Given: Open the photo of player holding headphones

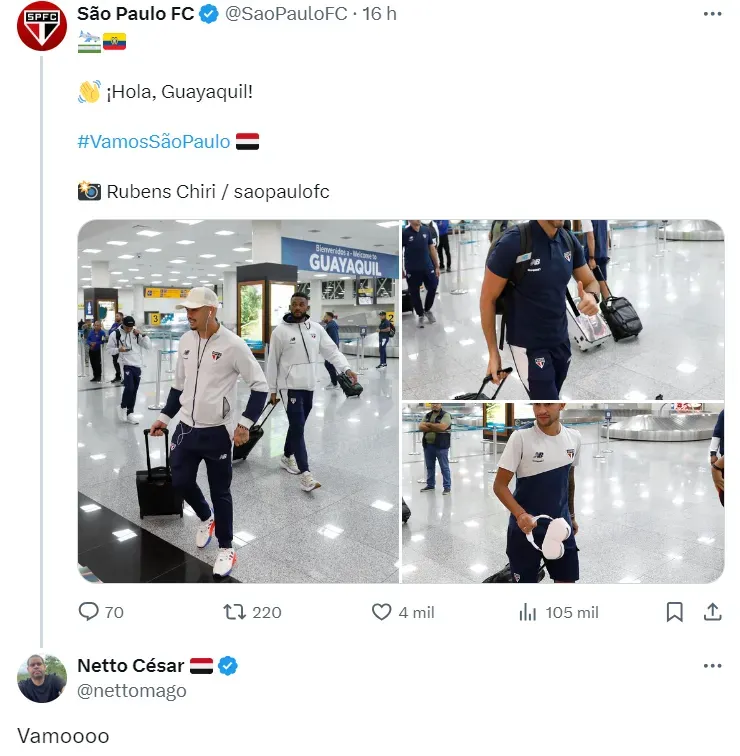Looking at the screenshot, I should [x=563, y=493].
